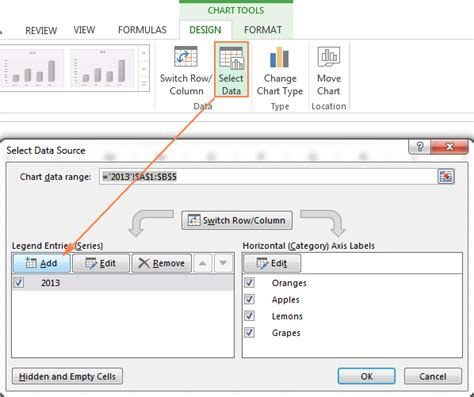The width and height of the screenshot is (474, 397).
Task: Click the range selector icon beside Chart data range
Action: click(x=446, y=176)
